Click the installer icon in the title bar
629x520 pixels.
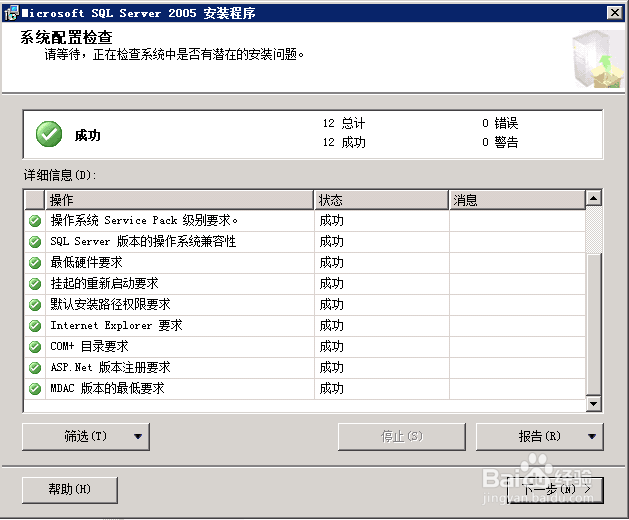click(11, 13)
